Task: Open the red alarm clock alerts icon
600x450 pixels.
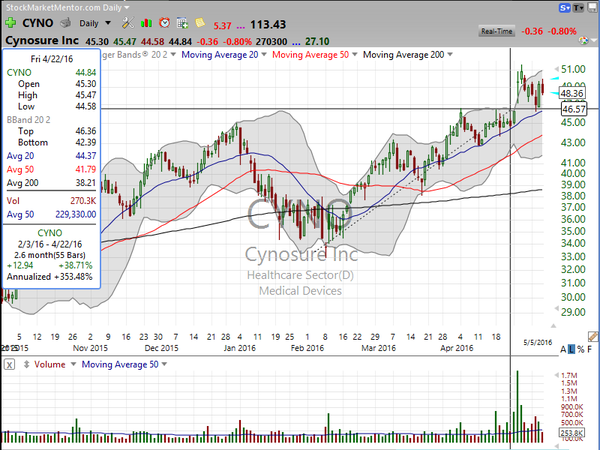Action: coord(165,23)
